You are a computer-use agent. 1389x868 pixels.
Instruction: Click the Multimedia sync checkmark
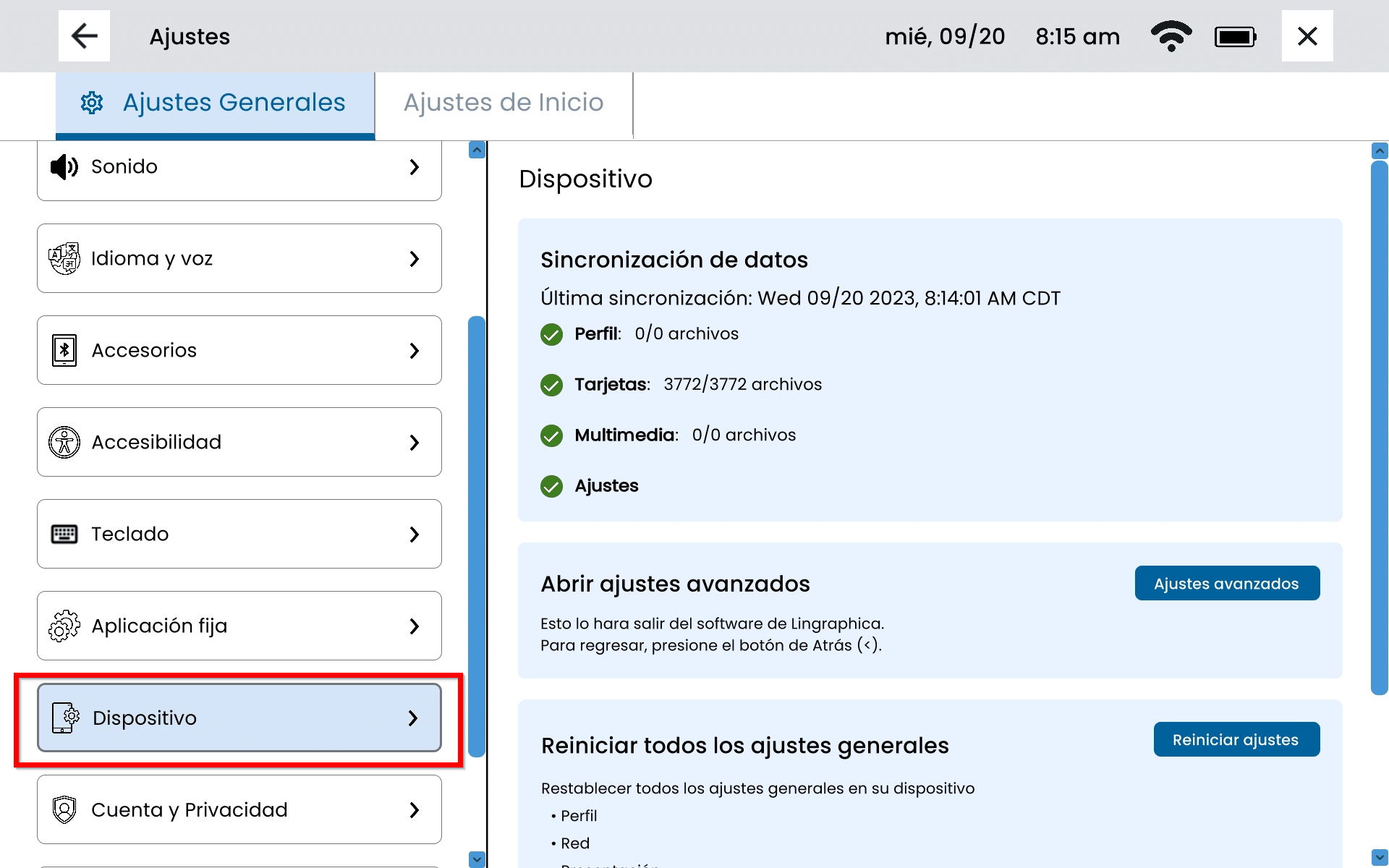(551, 435)
